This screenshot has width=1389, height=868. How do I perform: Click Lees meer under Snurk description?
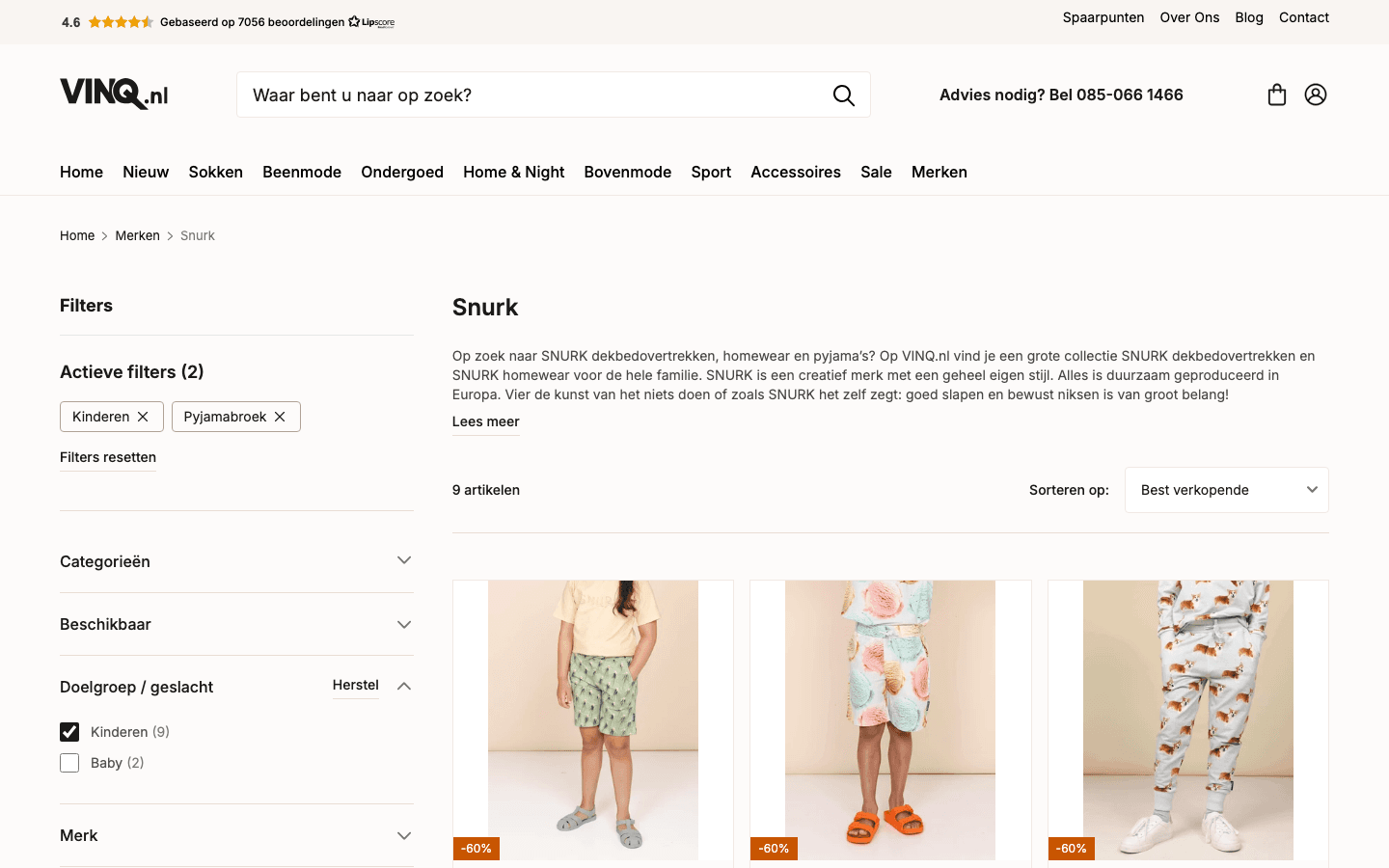click(486, 421)
